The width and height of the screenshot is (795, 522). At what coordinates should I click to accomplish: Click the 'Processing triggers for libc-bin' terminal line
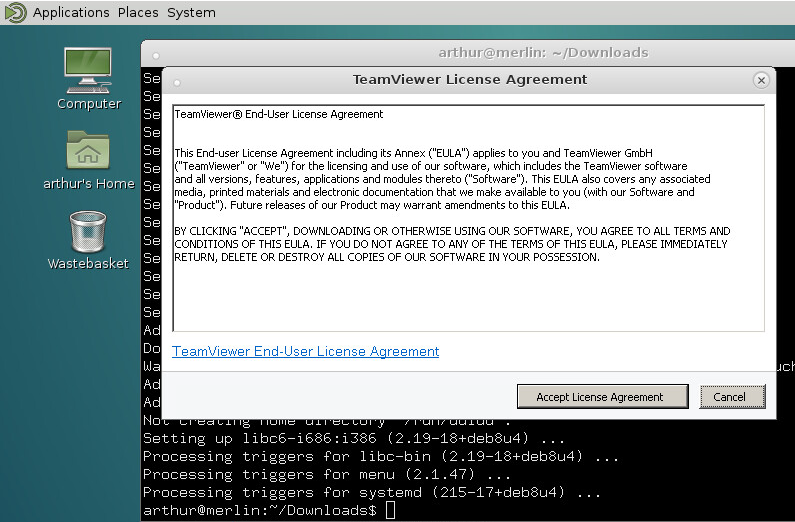381,456
